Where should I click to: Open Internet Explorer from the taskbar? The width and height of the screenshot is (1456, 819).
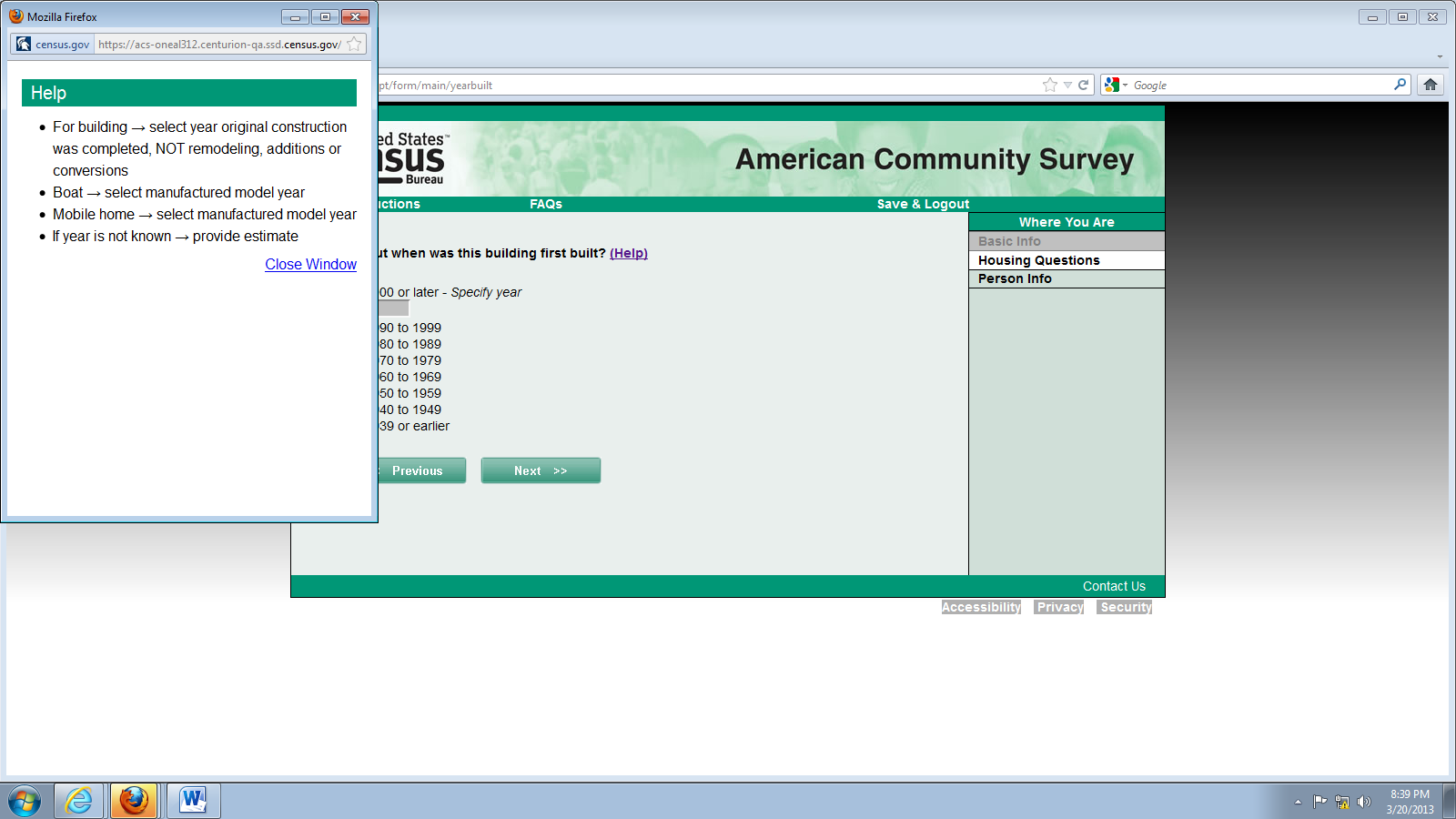(79, 801)
